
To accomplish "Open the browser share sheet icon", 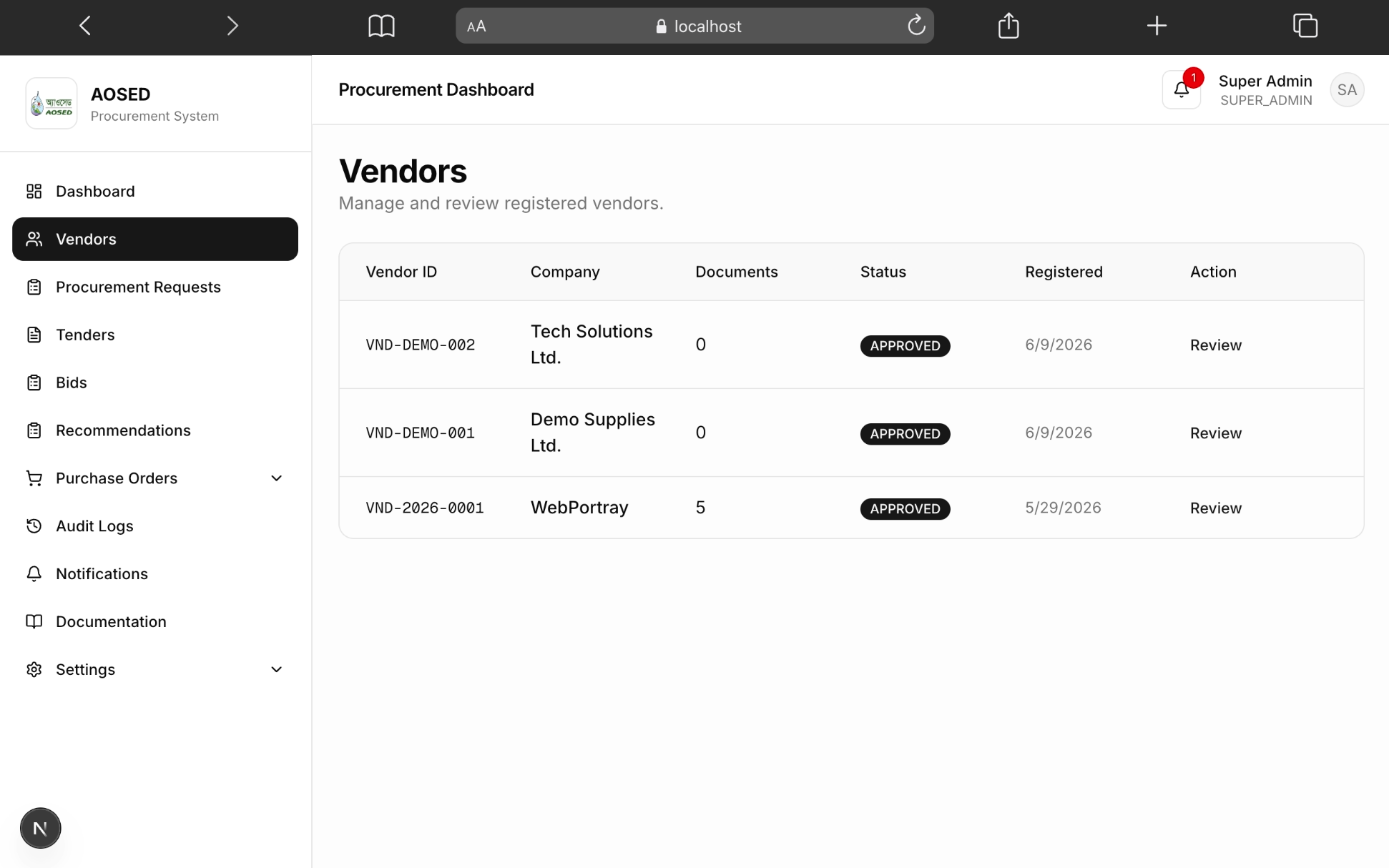I will 1008,26.
